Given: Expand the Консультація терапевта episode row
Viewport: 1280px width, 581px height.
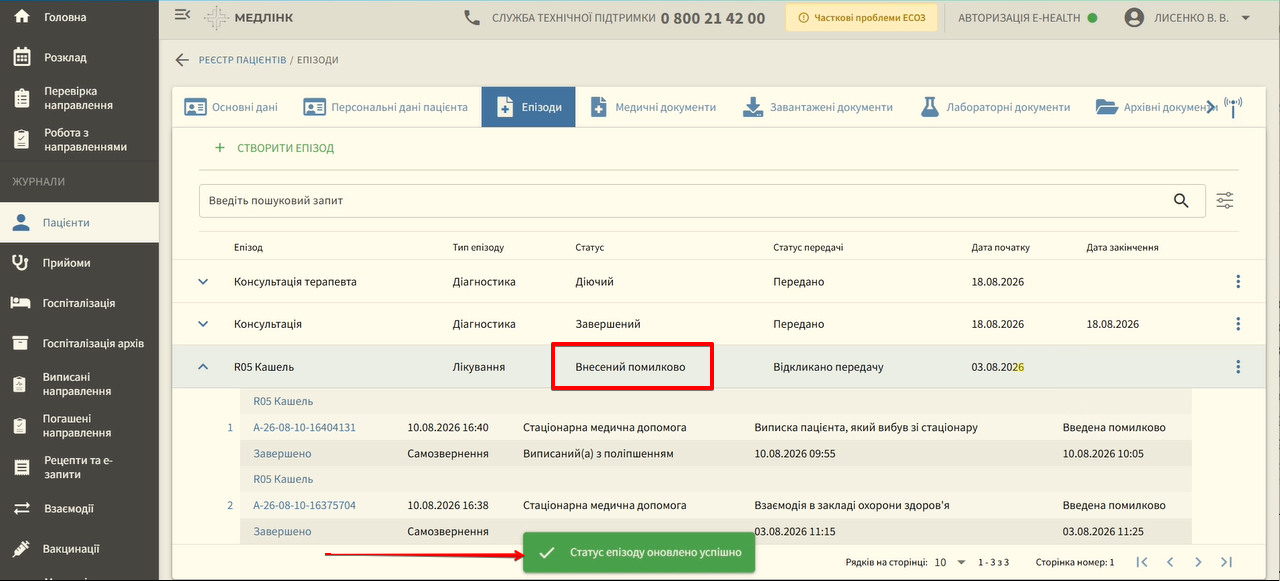Looking at the screenshot, I should [203, 282].
